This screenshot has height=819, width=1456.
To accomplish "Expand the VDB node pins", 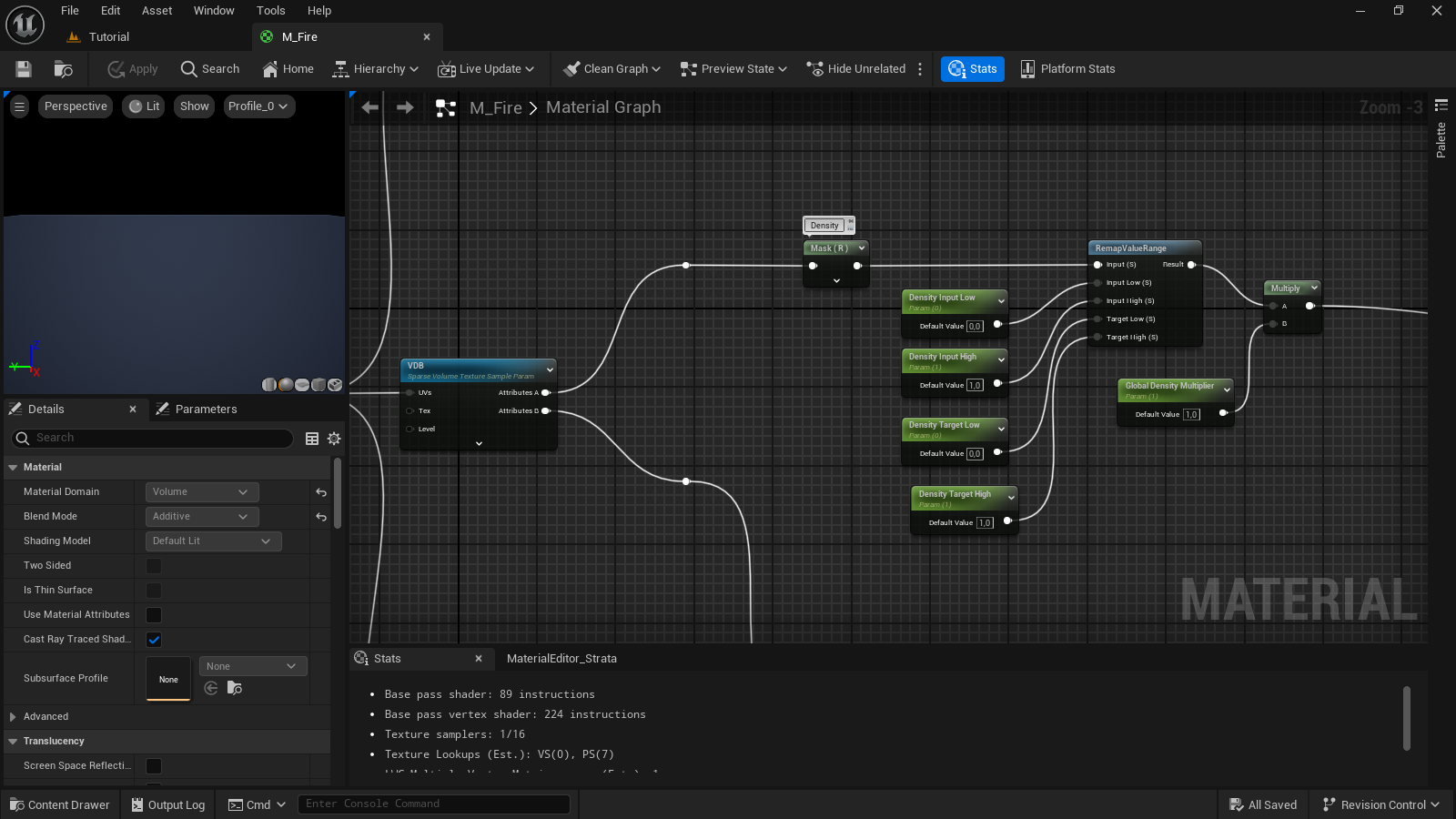I will point(479,443).
